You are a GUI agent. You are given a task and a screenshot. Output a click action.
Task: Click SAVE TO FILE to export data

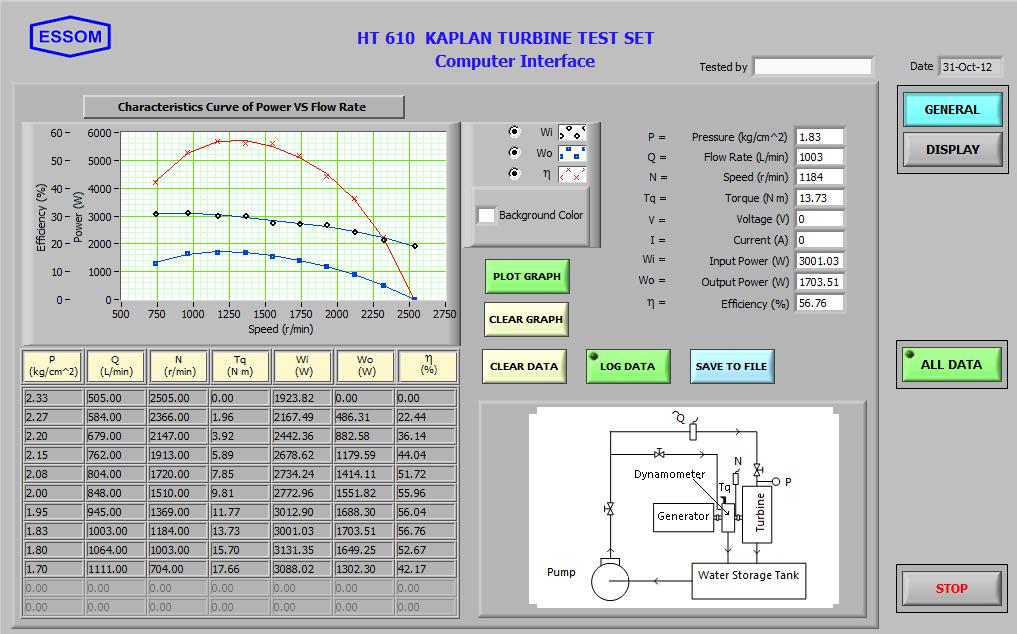(x=732, y=366)
